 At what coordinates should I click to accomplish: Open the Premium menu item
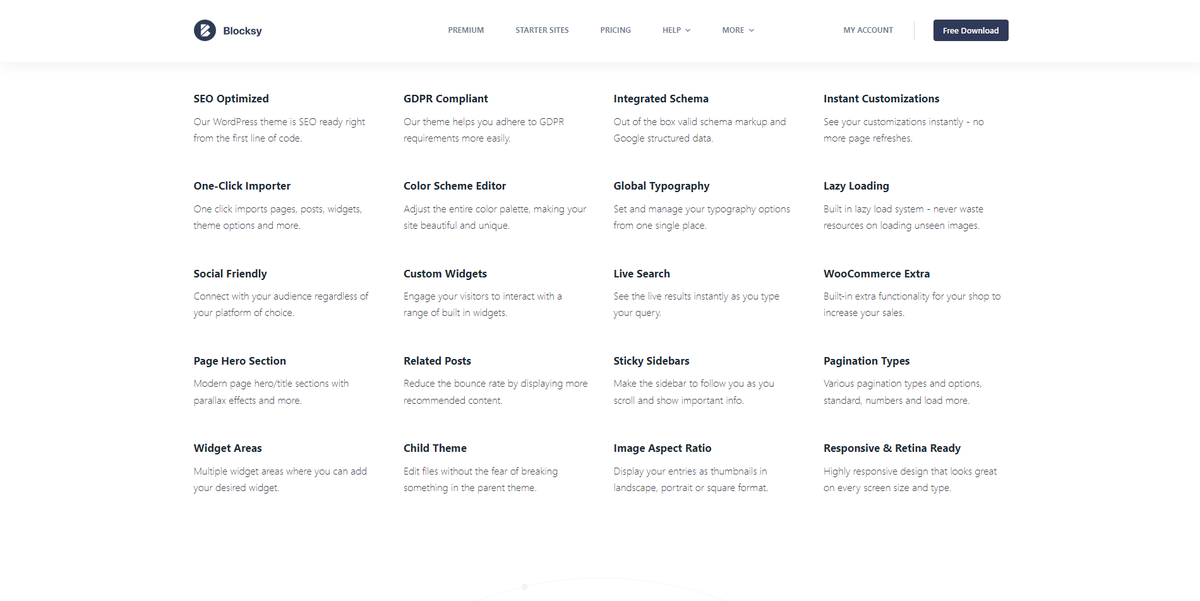click(466, 30)
